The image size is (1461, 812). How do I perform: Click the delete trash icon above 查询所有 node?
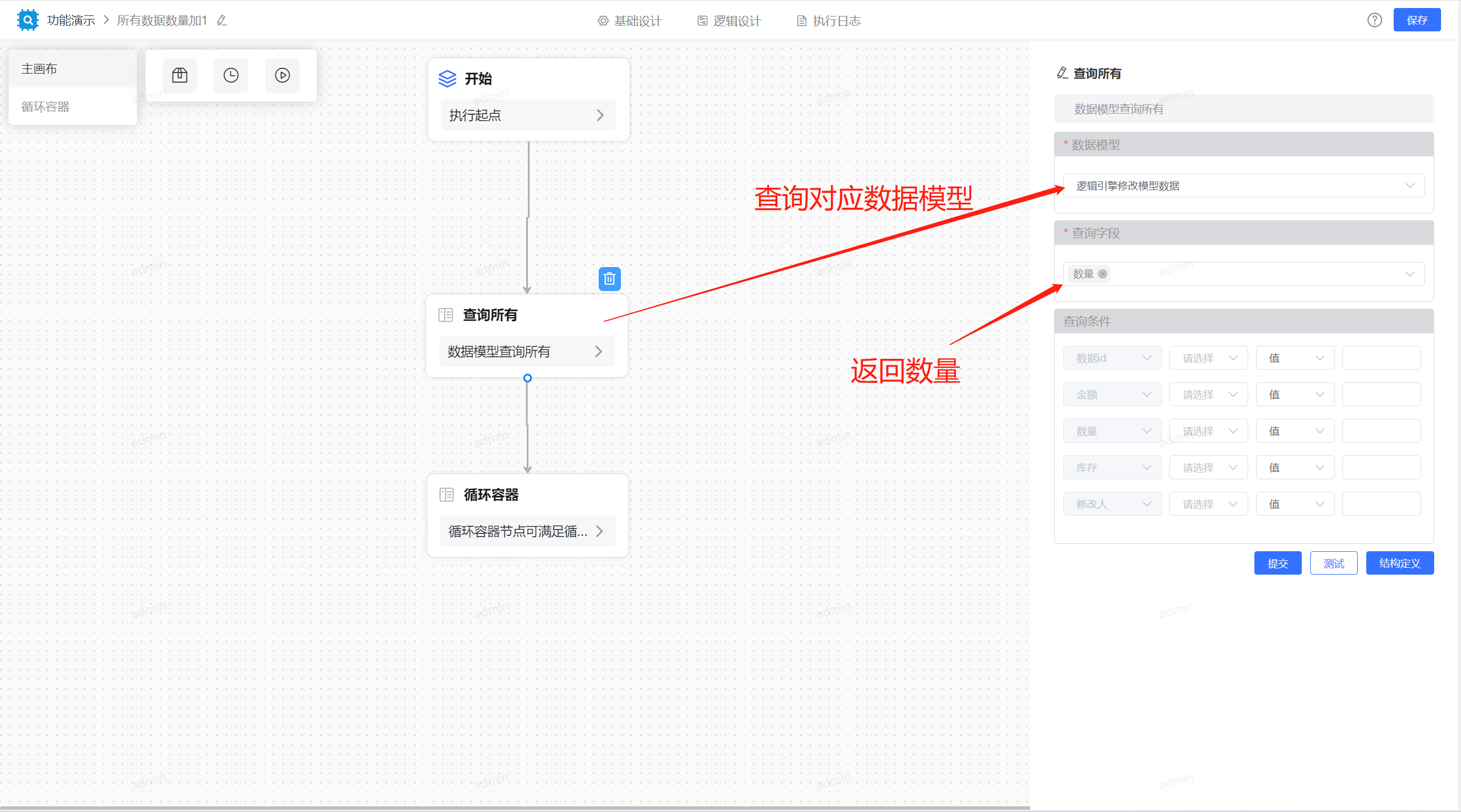[610, 279]
